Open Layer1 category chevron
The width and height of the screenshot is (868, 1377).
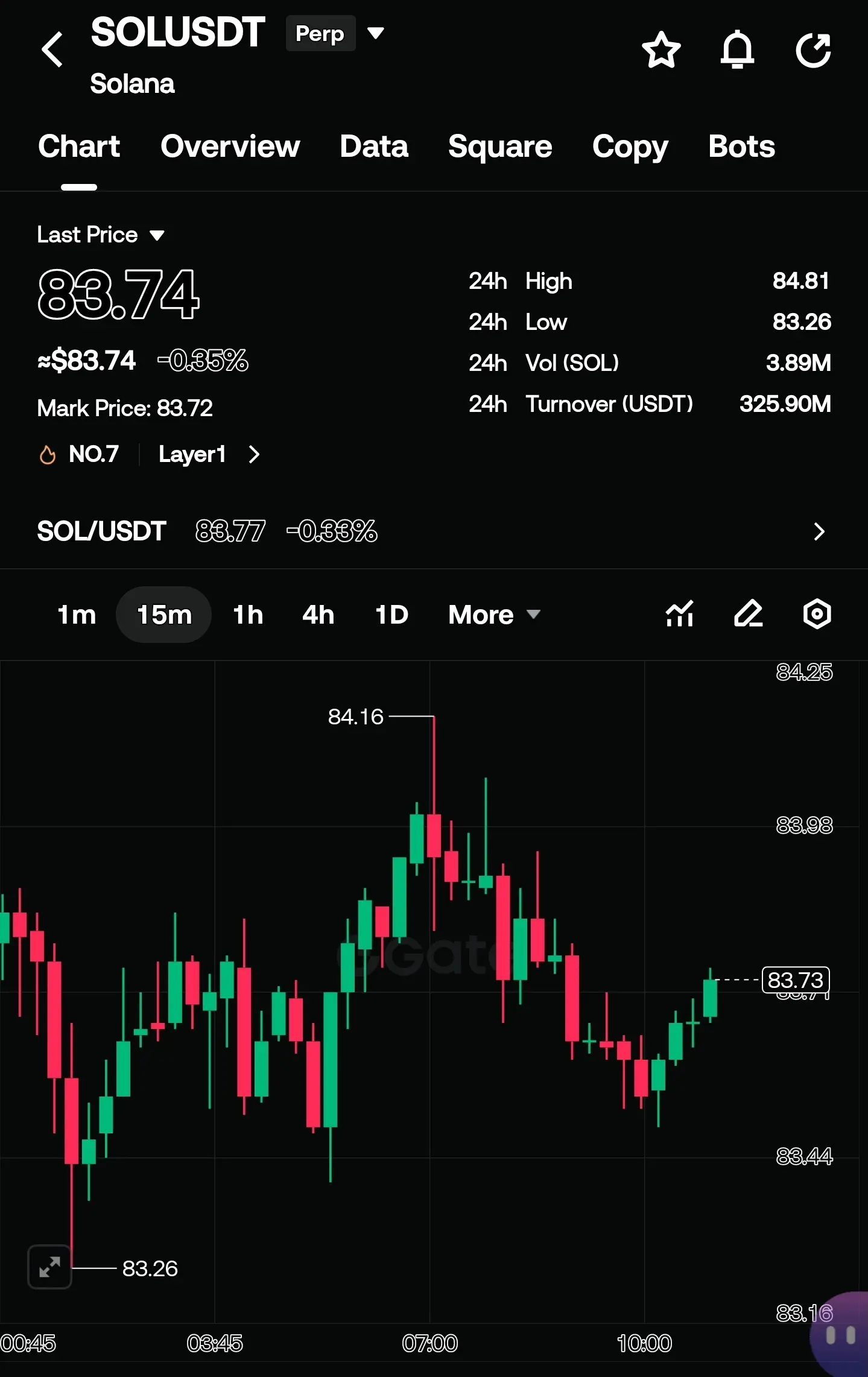(254, 454)
